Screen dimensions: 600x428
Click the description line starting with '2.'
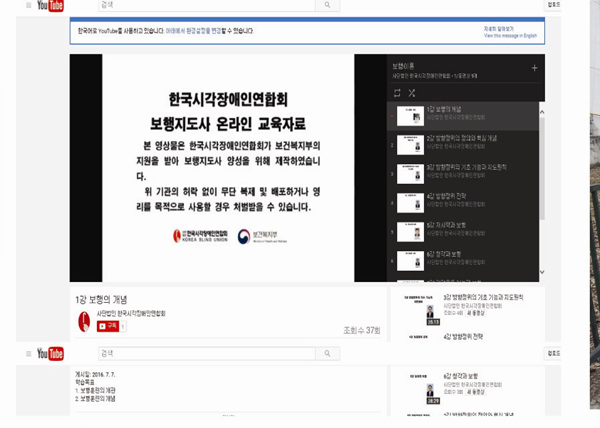coord(95,399)
